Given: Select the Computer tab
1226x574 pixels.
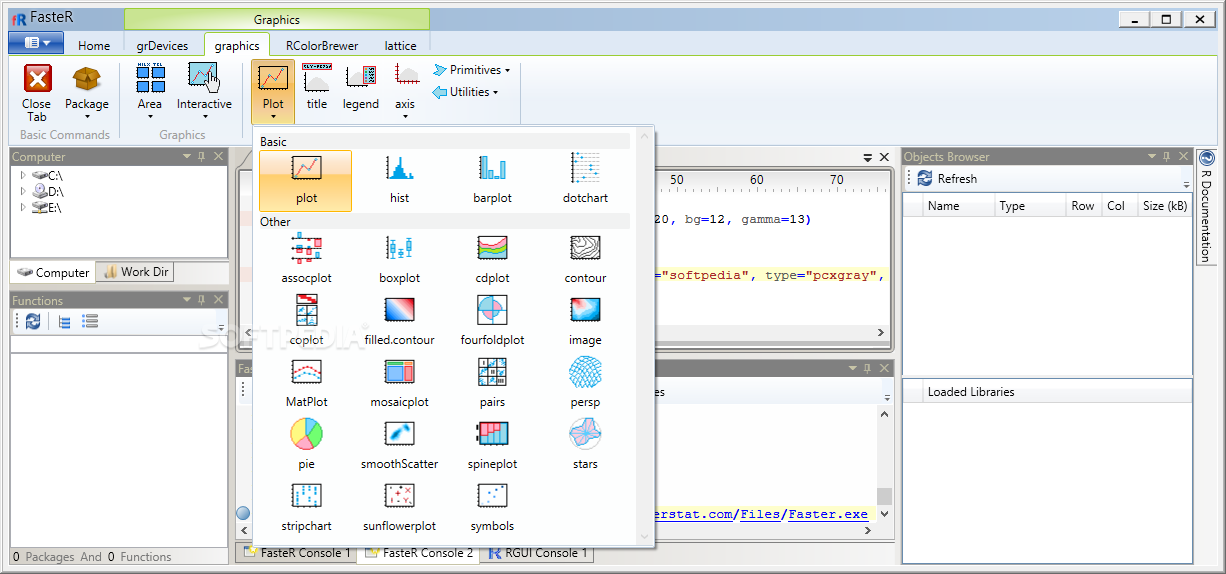Looking at the screenshot, I should tap(53, 272).
